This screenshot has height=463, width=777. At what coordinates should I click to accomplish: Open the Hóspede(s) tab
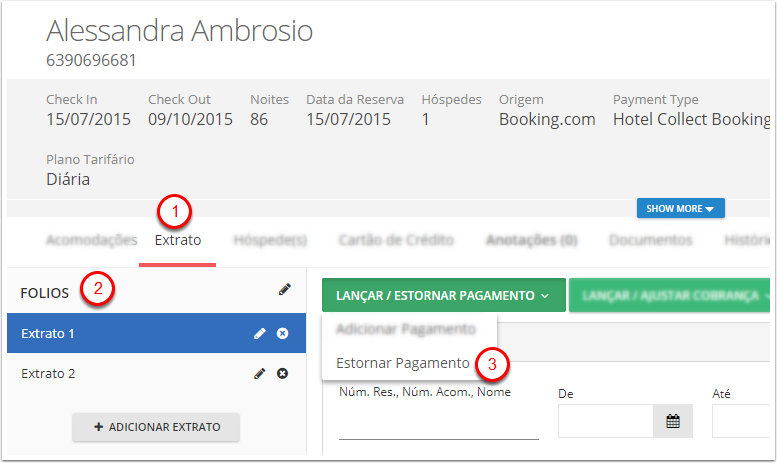click(270, 240)
